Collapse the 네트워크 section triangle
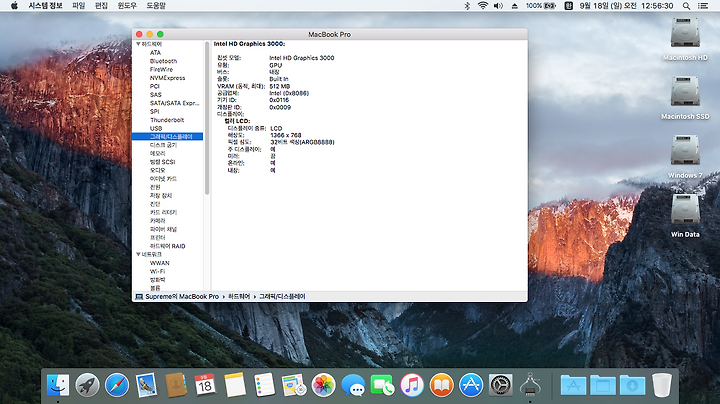This screenshot has width=720, height=404. pyautogui.click(x=138, y=254)
